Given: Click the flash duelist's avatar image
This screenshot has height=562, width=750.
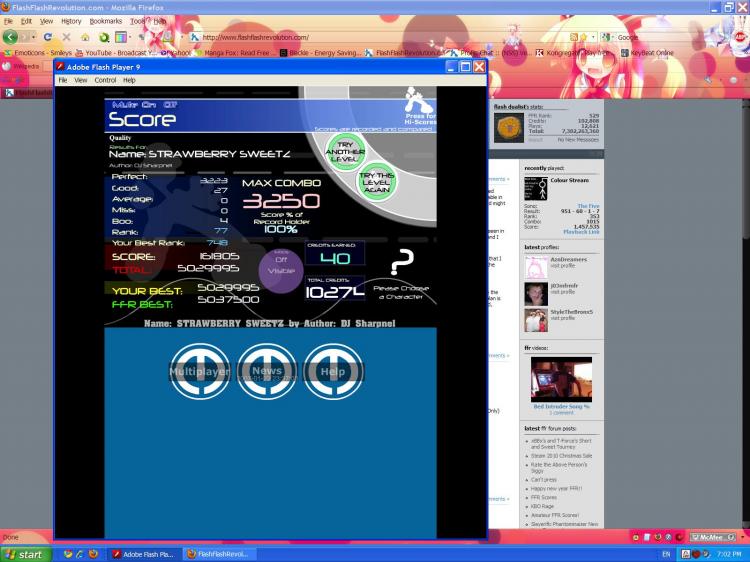Looking at the screenshot, I should (508, 128).
